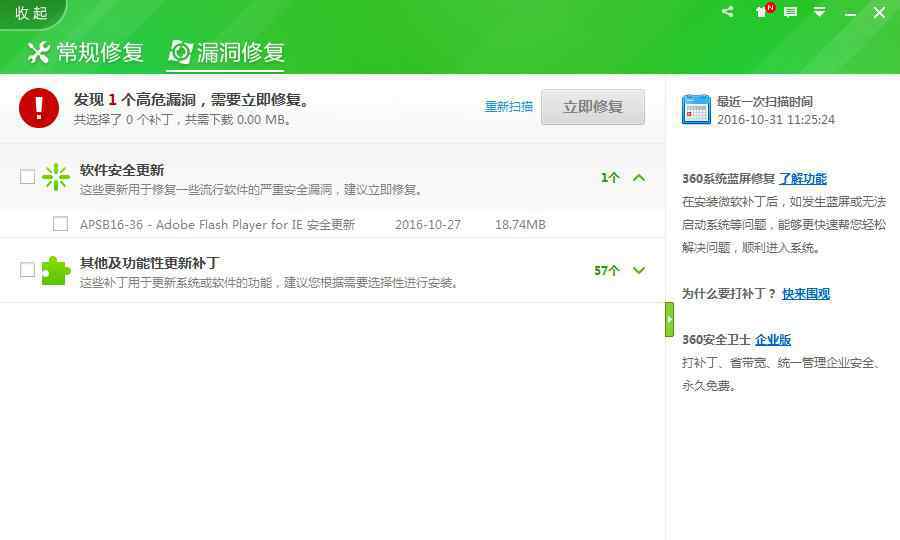Image resolution: width=900 pixels, height=540 pixels.
Task: Switch to 常规修复 tab
Action: [x=85, y=52]
